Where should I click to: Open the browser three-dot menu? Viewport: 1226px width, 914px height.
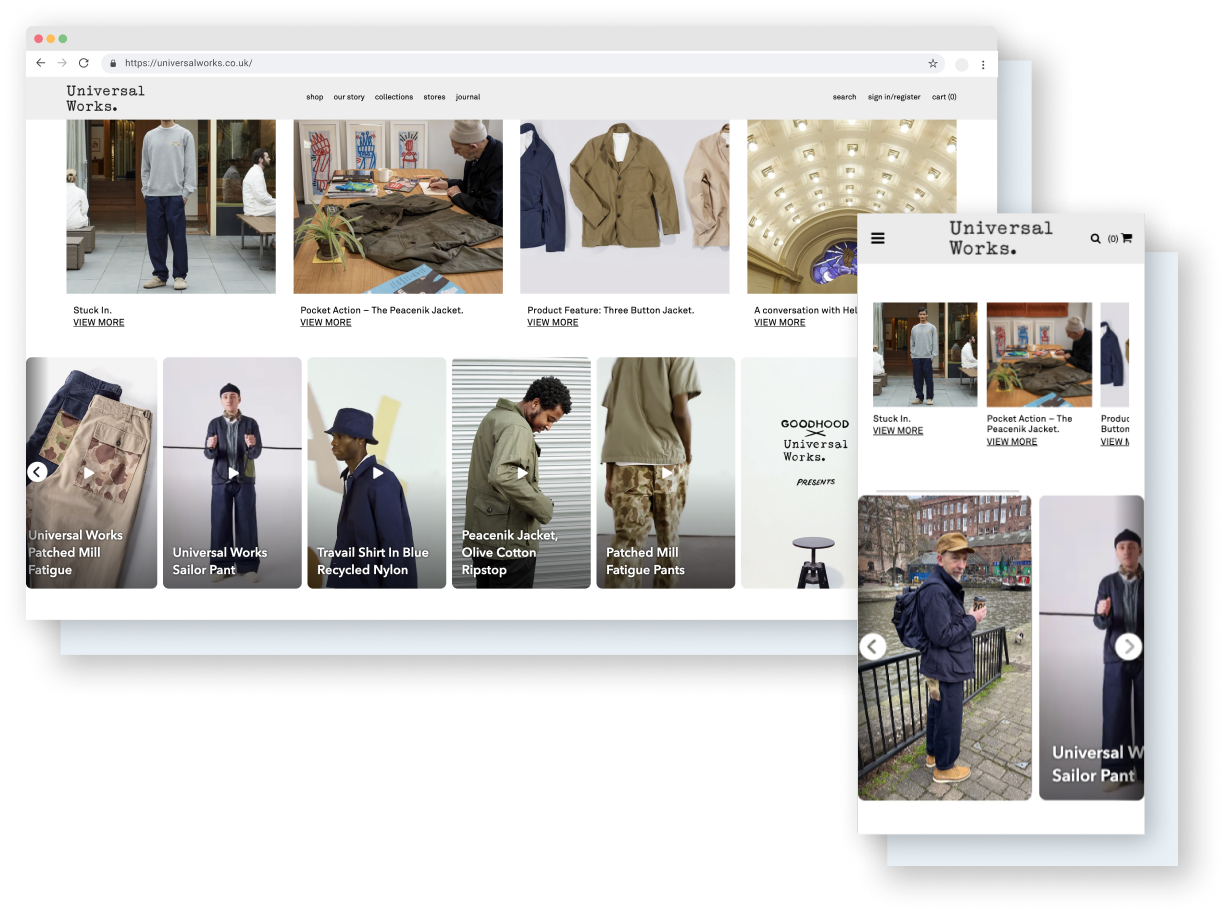pyautogui.click(x=983, y=64)
